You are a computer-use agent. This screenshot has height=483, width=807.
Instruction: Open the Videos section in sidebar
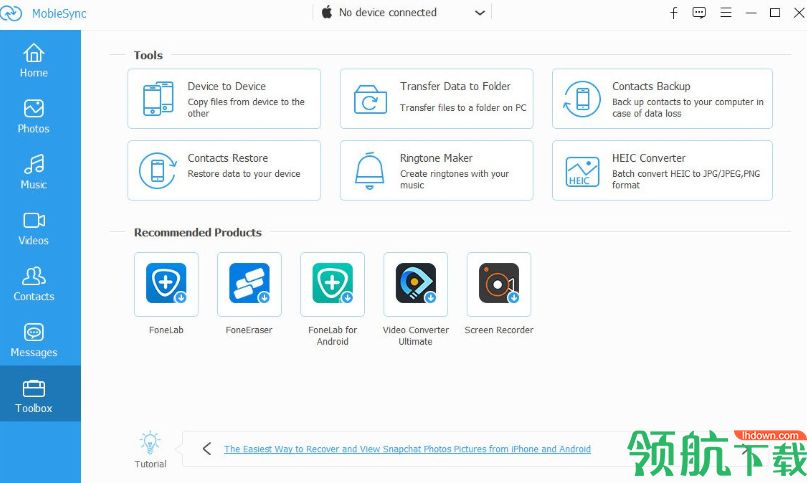34,228
